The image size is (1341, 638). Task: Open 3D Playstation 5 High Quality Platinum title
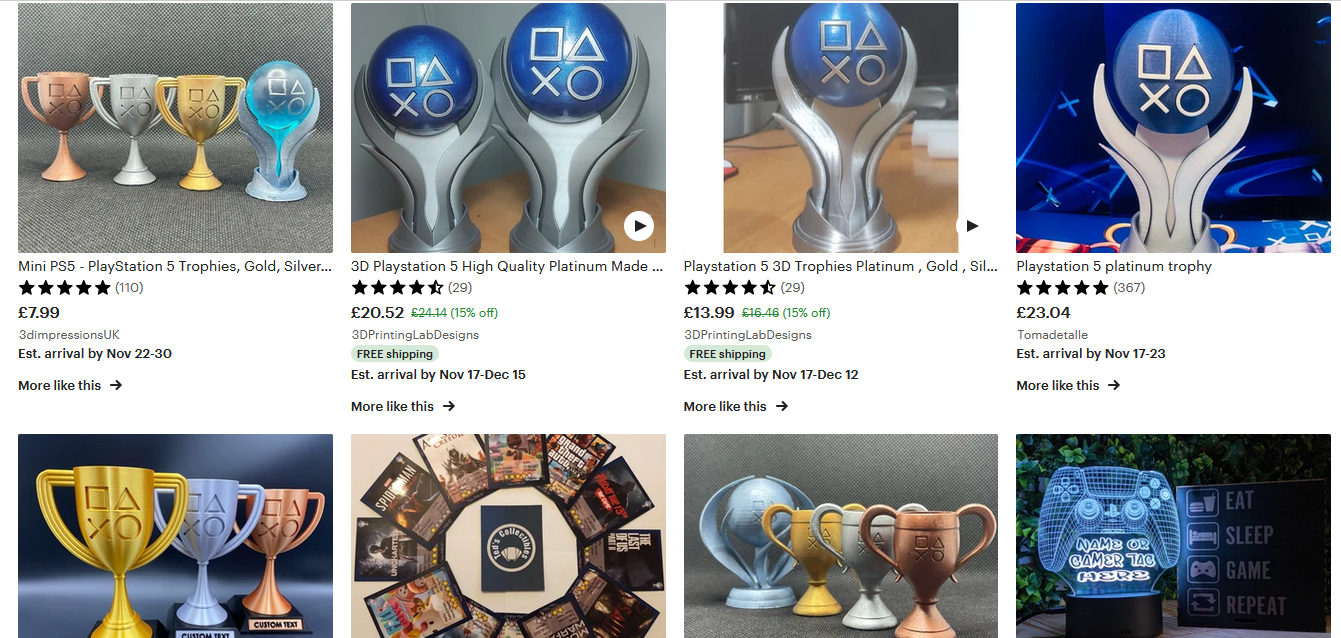coord(507,266)
